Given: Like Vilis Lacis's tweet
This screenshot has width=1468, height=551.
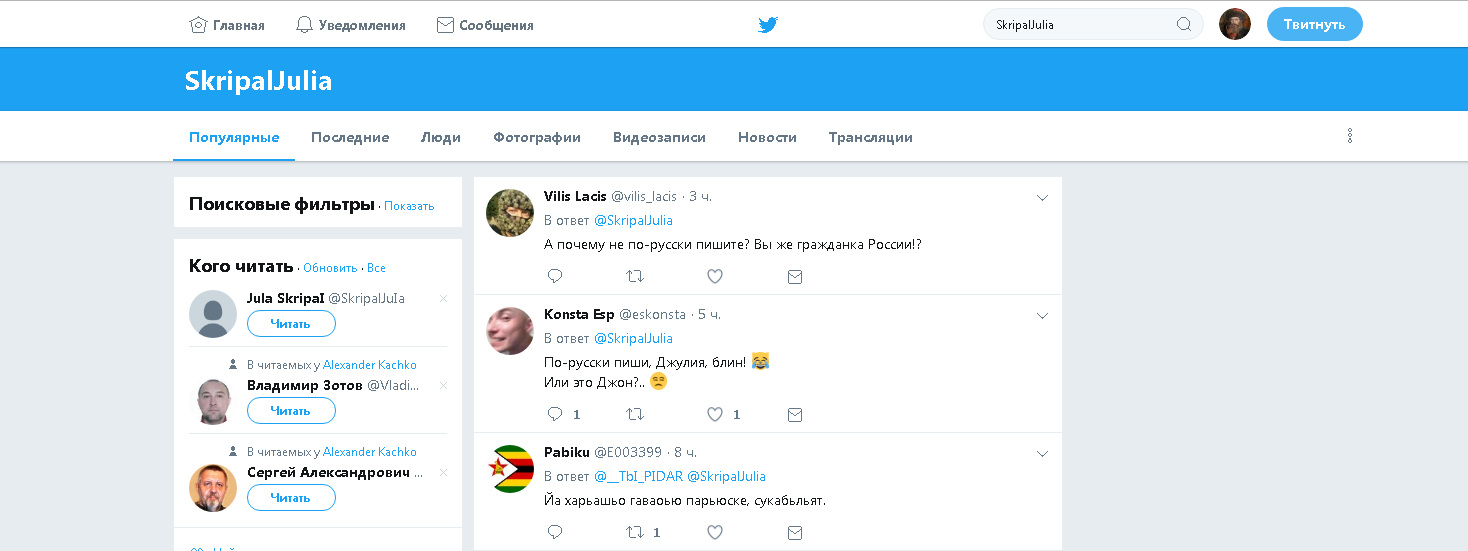Looking at the screenshot, I should coord(715,276).
